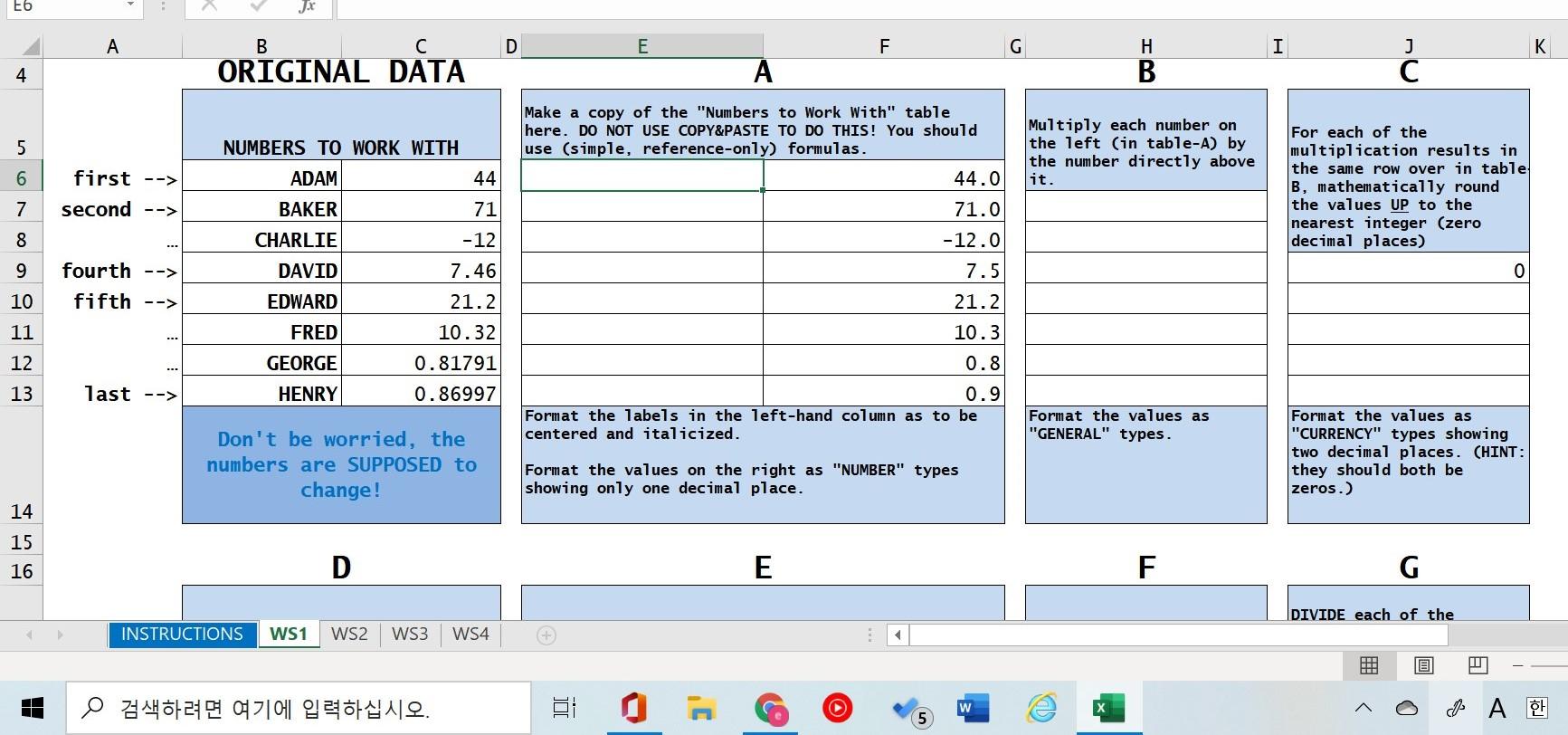
Task: Select cell showing -12.0 in column F
Action: [884, 240]
